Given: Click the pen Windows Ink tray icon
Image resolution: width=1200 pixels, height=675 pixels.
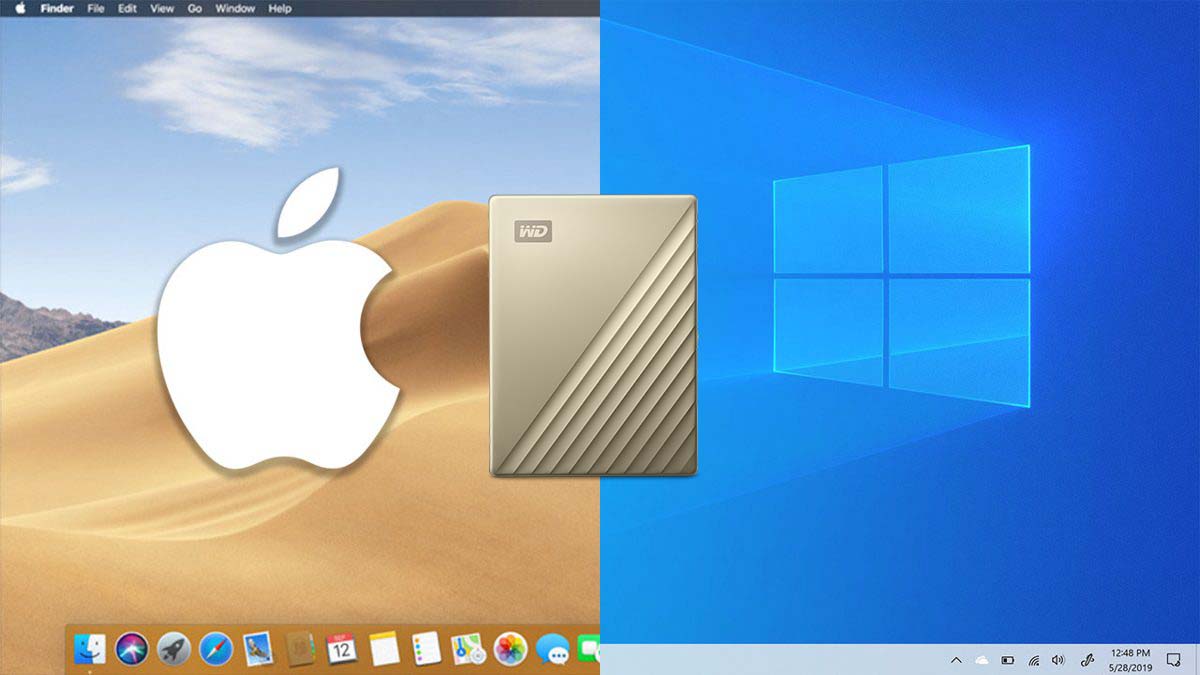Looking at the screenshot, I should click(x=1087, y=660).
